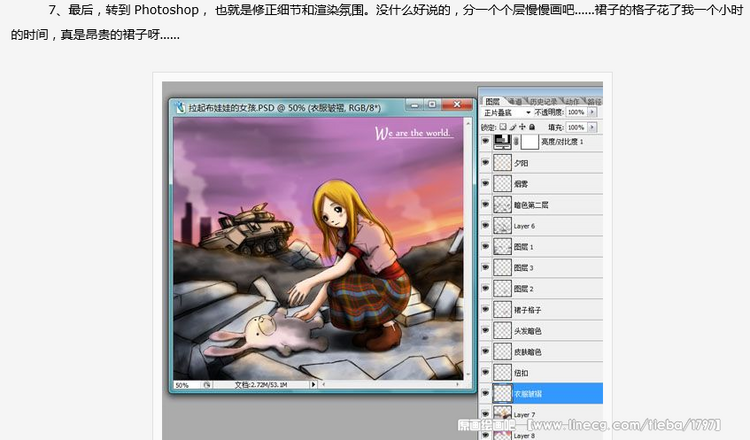Hide the 图层 1 layer
750x440 pixels.
[x=485, y=247]
